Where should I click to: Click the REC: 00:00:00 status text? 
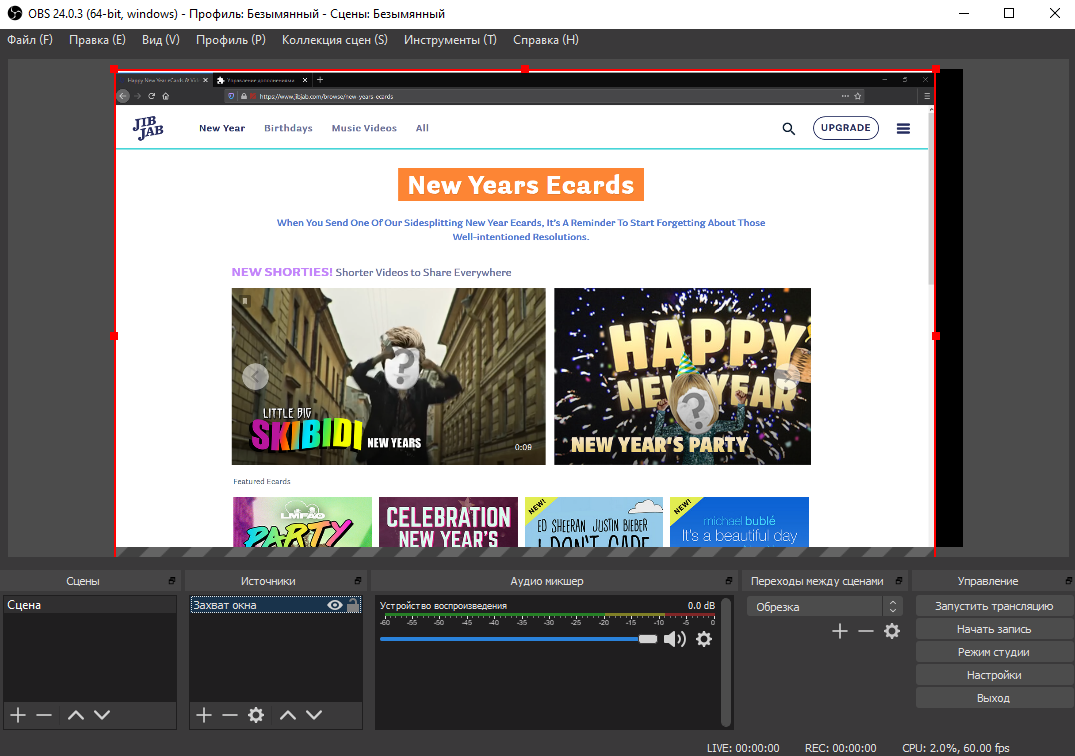click(841, 748)
